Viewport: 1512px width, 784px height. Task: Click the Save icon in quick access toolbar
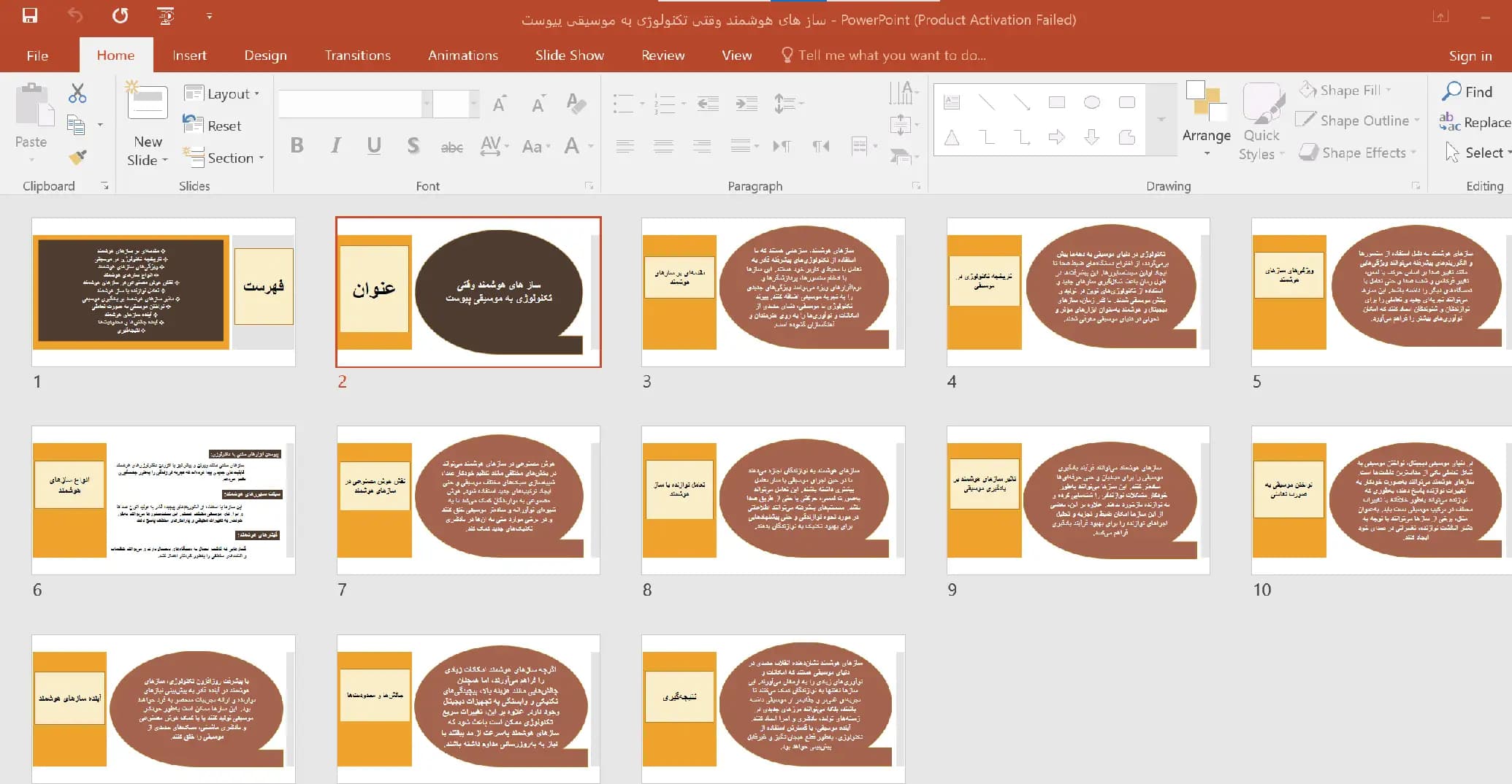point(30,16)
